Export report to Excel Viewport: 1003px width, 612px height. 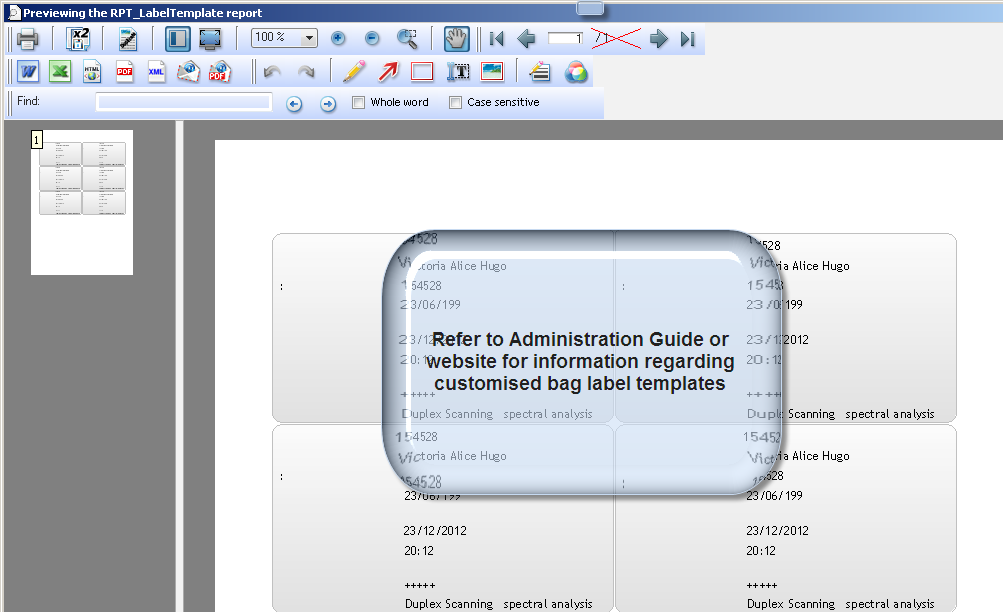(x=60, y=72)
